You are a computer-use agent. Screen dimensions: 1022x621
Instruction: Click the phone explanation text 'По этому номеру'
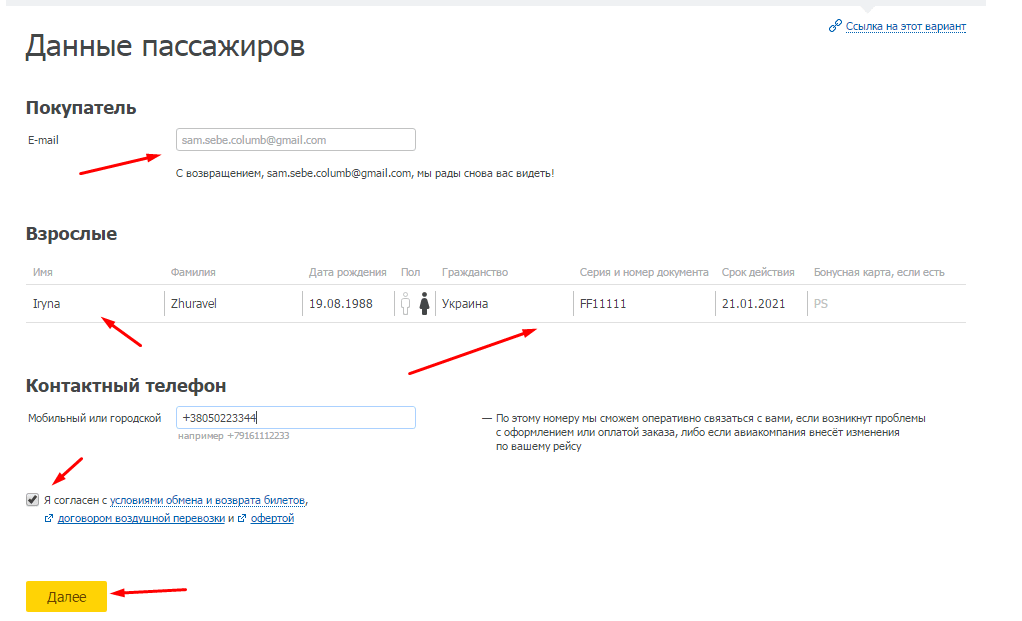click(704, 432)
